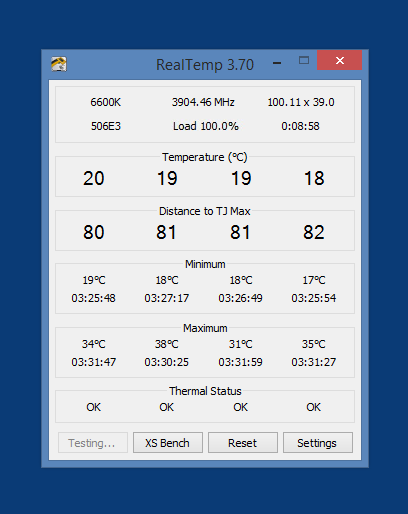Minimize the RealTemp window

(x=277, y=62)
